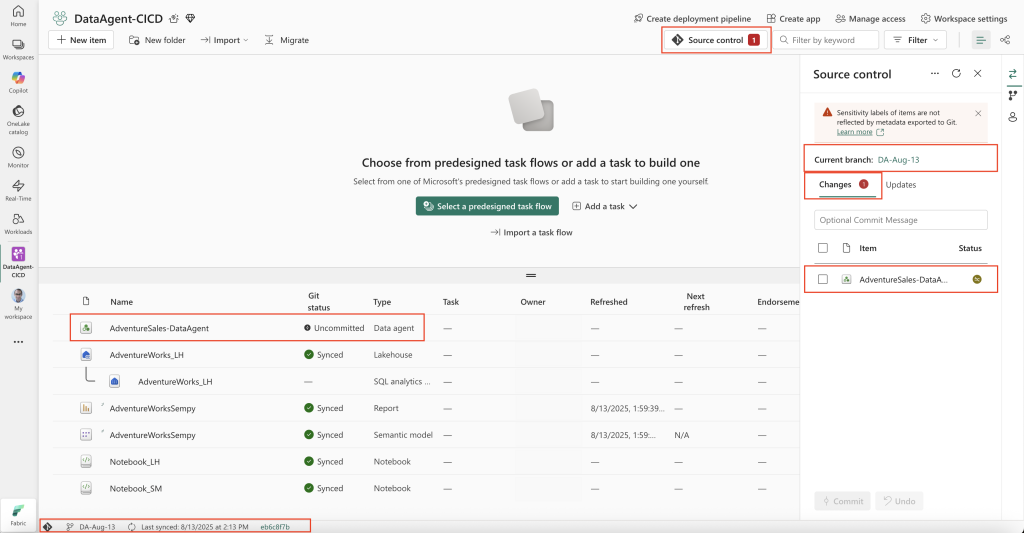Switch to lineage view icon
Screen dimensions: 1024x533
(x=1005, y=40)
